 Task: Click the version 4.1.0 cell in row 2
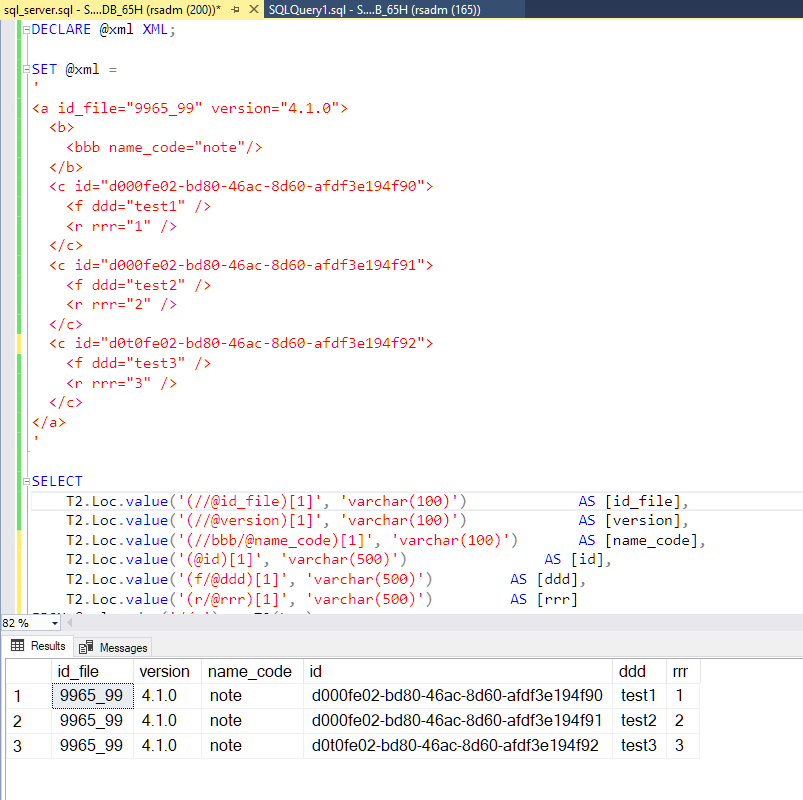(167, 721)
